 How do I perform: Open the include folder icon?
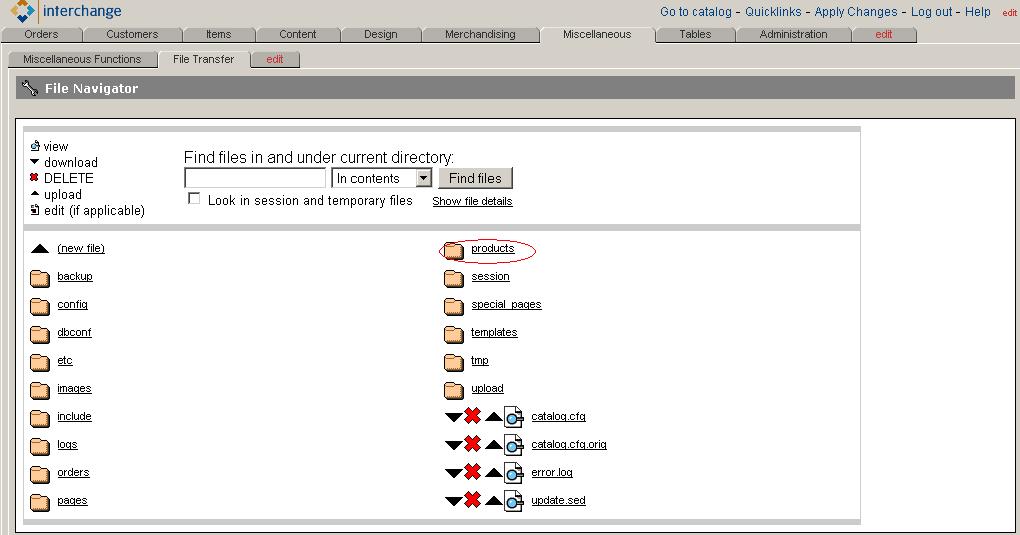click(x=40, y=418)
